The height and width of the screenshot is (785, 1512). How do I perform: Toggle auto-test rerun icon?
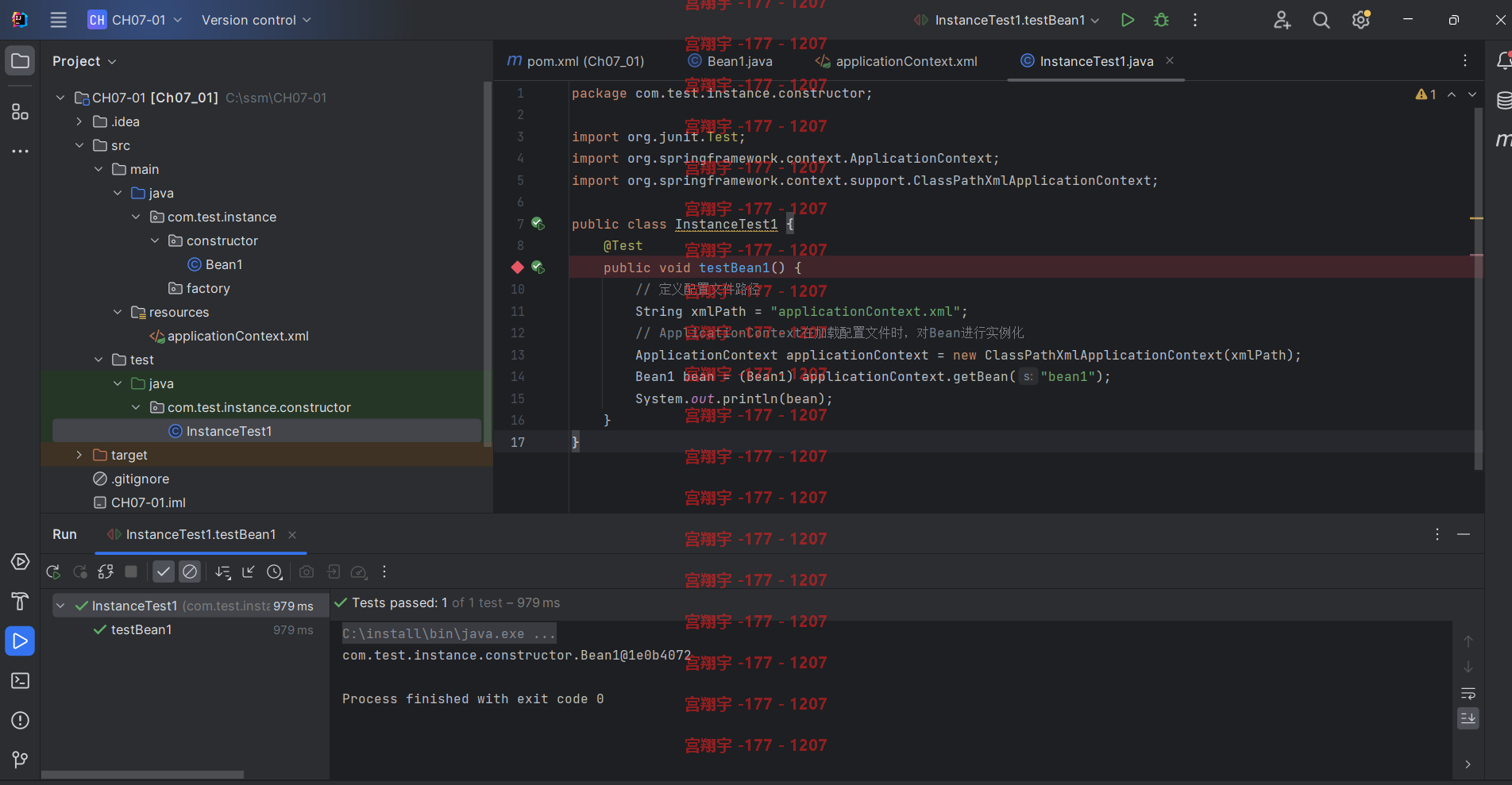tap(106, 571)
